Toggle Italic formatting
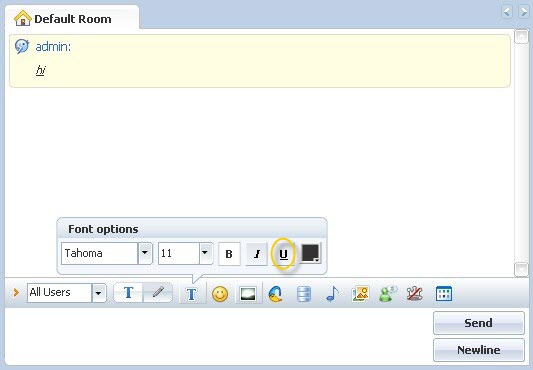The image size is (533, 370). pyautogui.click(x=257, y=254)
